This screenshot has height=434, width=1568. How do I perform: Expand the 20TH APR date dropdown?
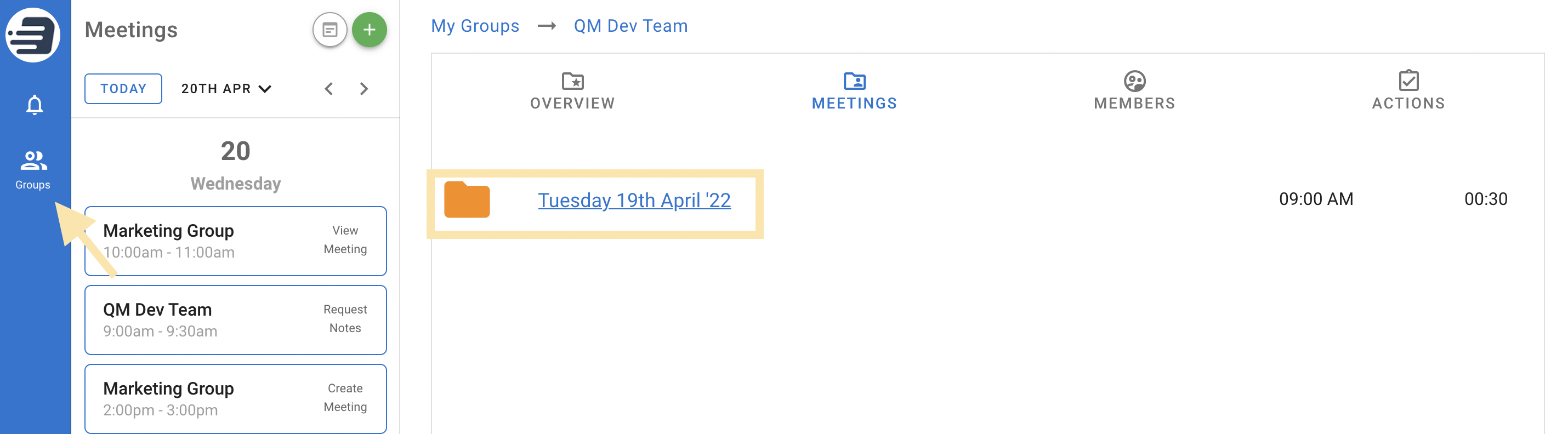click(226, 89)
